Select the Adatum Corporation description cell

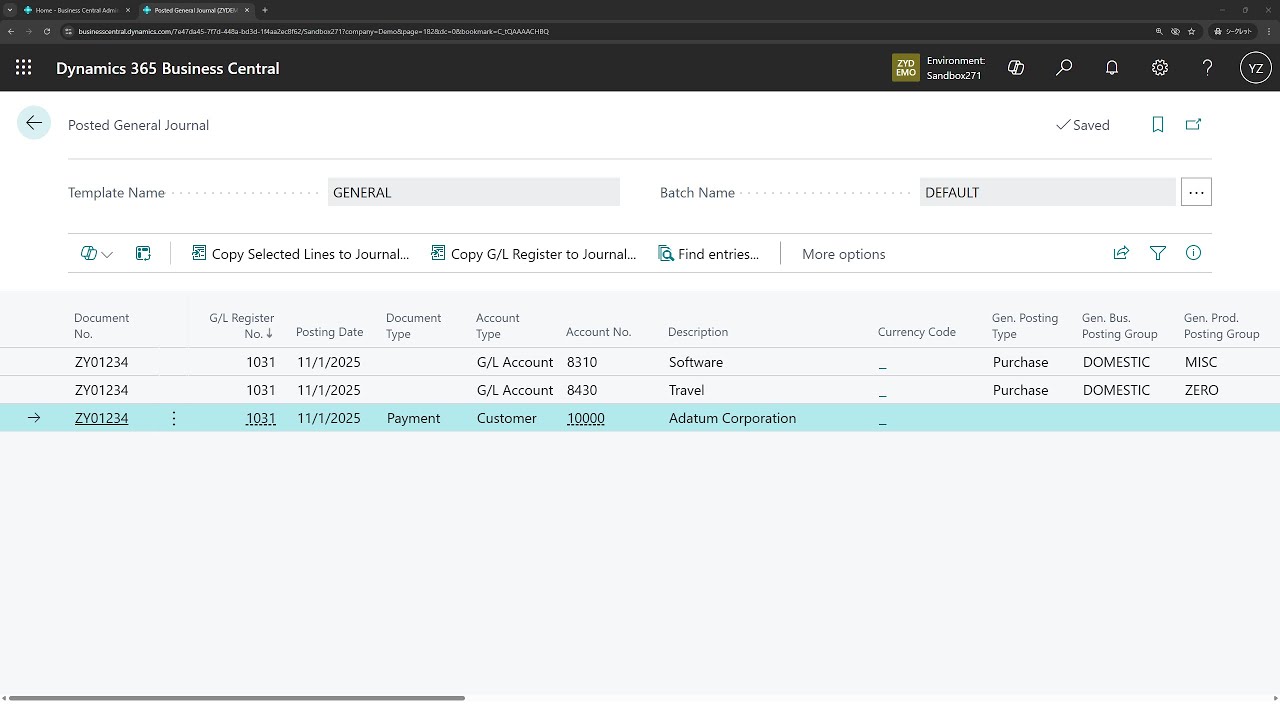(x=732, y=418)
